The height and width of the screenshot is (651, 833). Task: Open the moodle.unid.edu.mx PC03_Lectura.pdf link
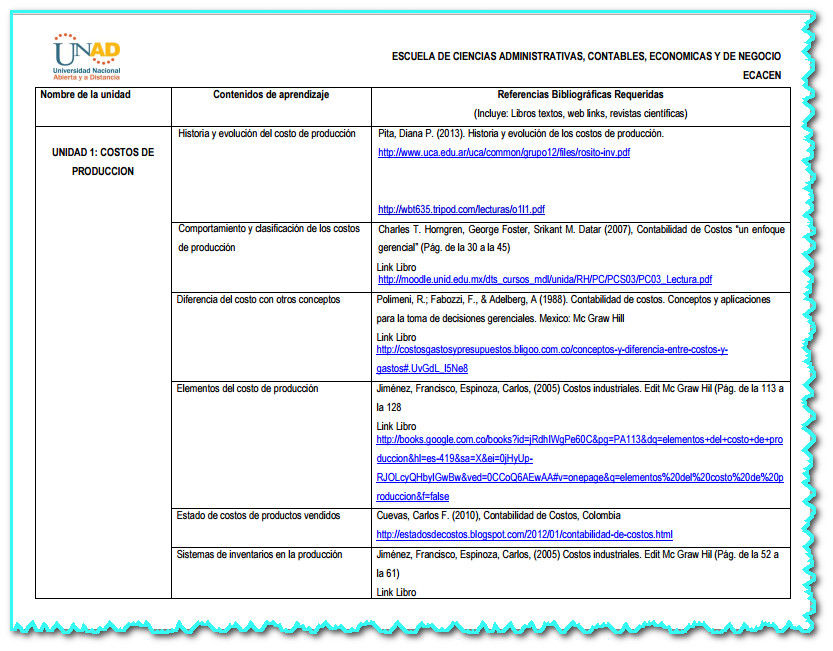(x=545, y=280)
